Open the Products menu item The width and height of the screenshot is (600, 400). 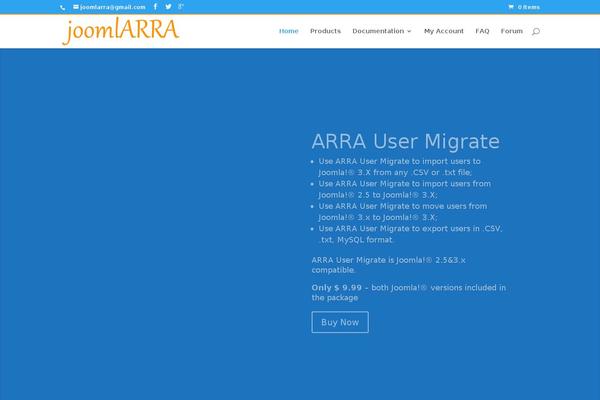click(x=325, y=31)
